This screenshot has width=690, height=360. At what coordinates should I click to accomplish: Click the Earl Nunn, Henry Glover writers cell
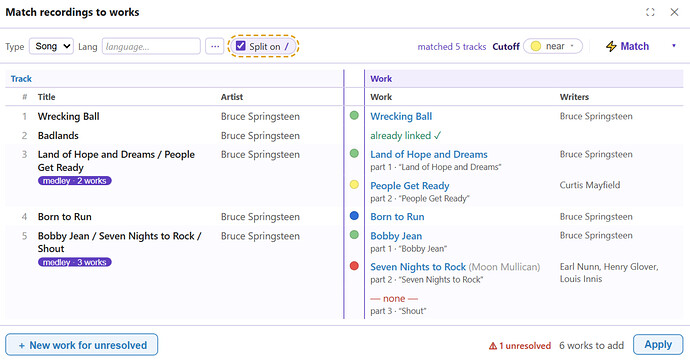609,272
